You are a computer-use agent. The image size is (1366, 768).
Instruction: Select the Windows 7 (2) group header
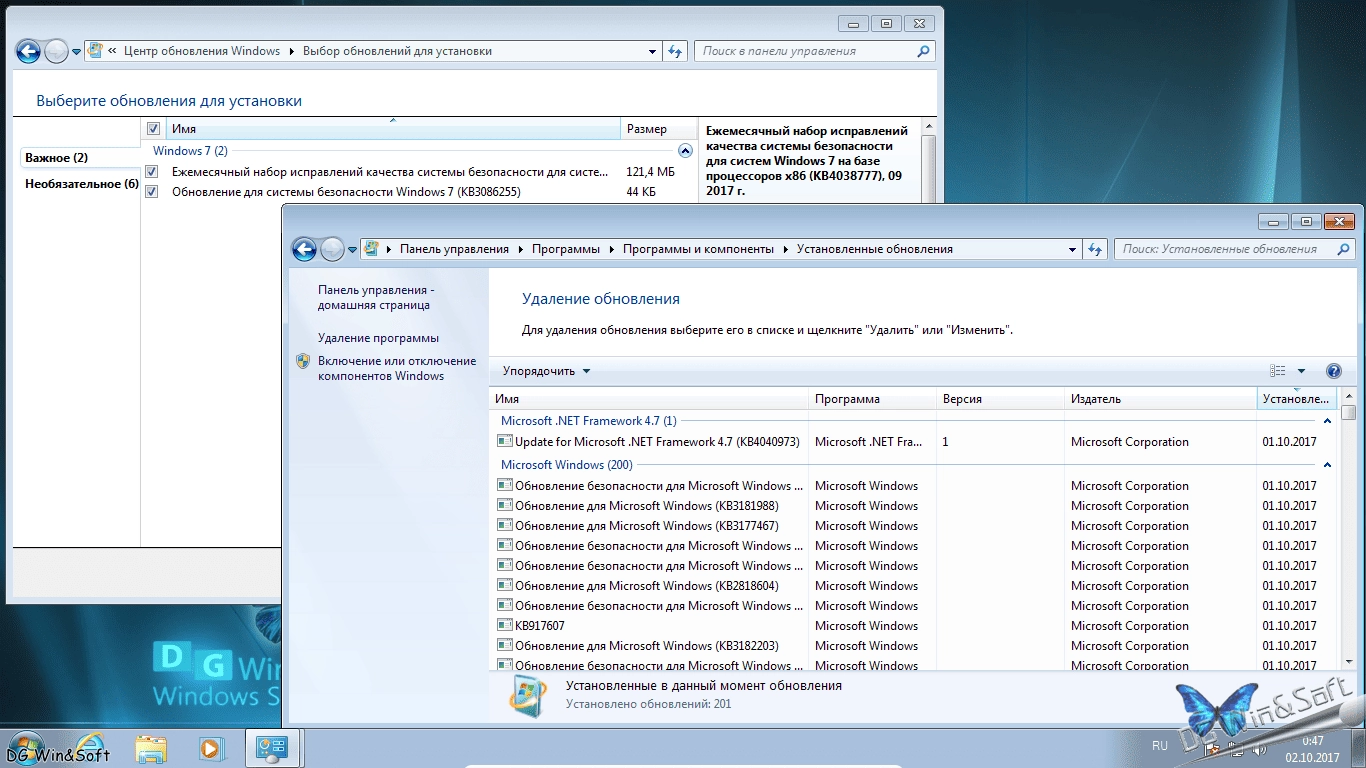pos(190,151)
